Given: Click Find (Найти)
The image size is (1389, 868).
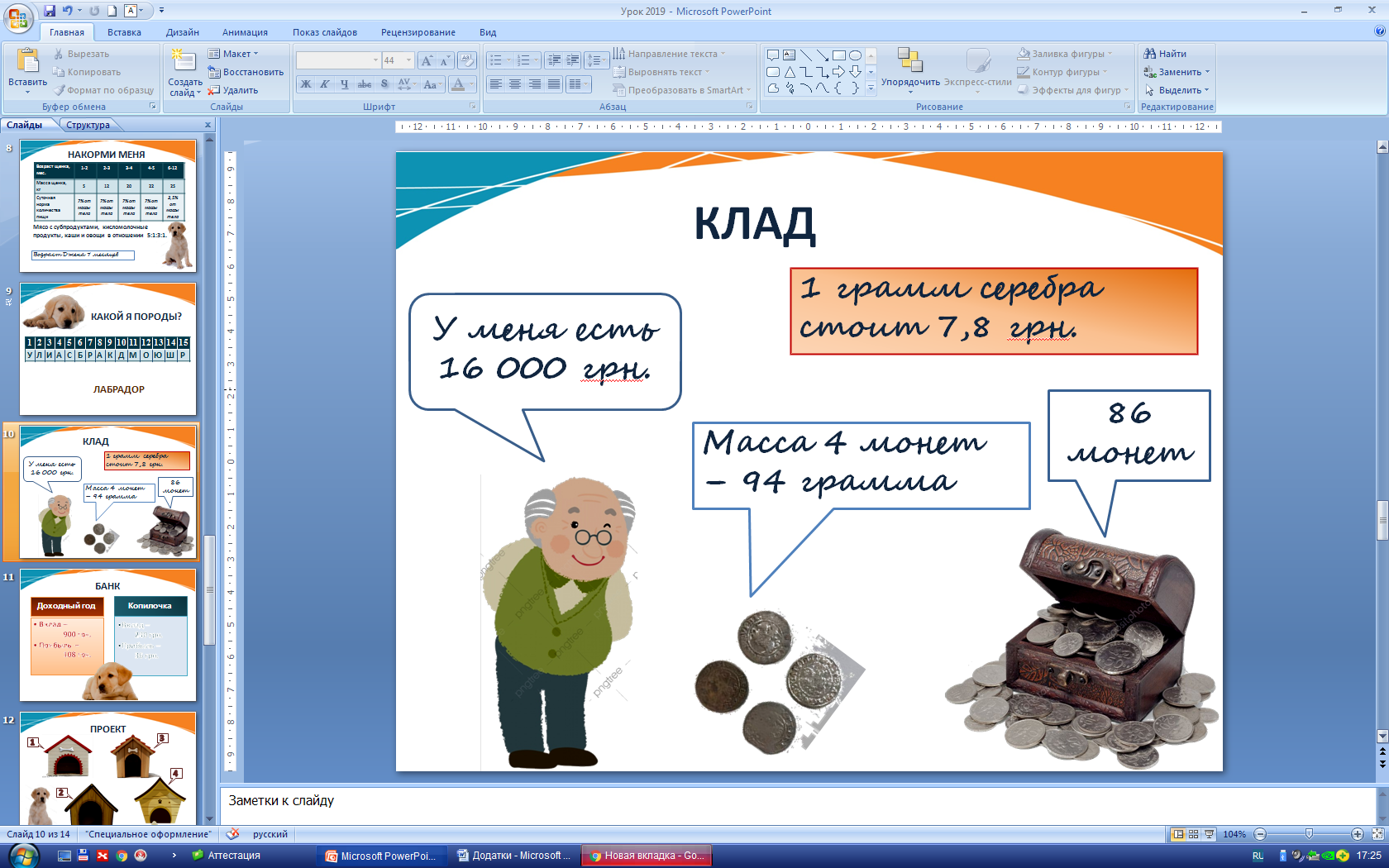Looking at the screenshot, I should click(1165, 54).
